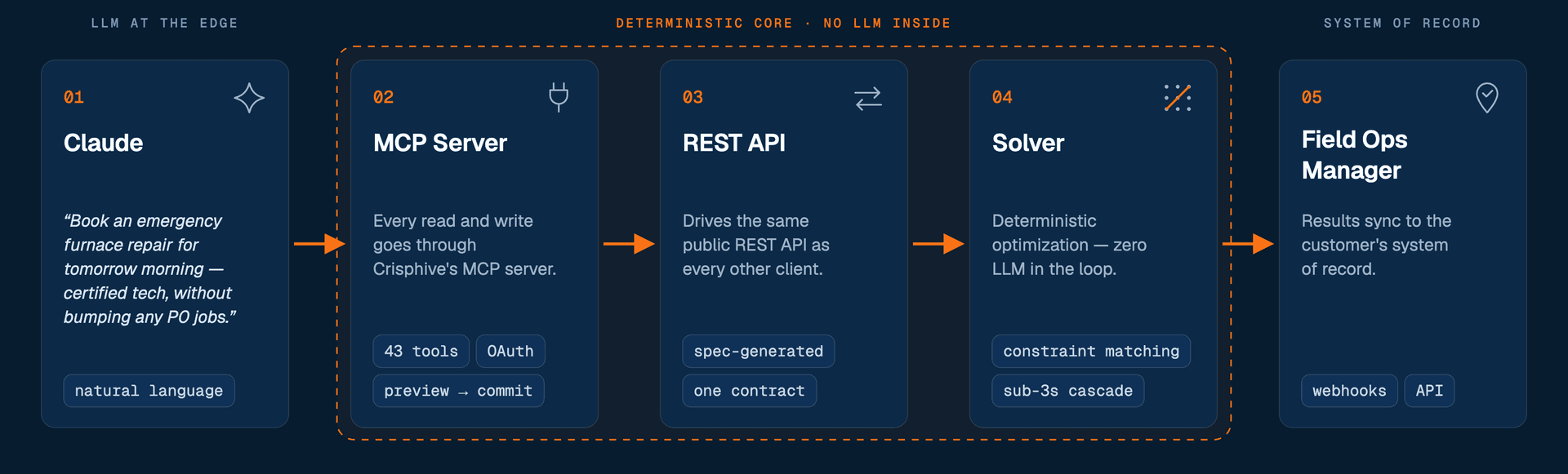Select the 'natural language' tag
The image size is (1568, 474).
tap(149, 391)
